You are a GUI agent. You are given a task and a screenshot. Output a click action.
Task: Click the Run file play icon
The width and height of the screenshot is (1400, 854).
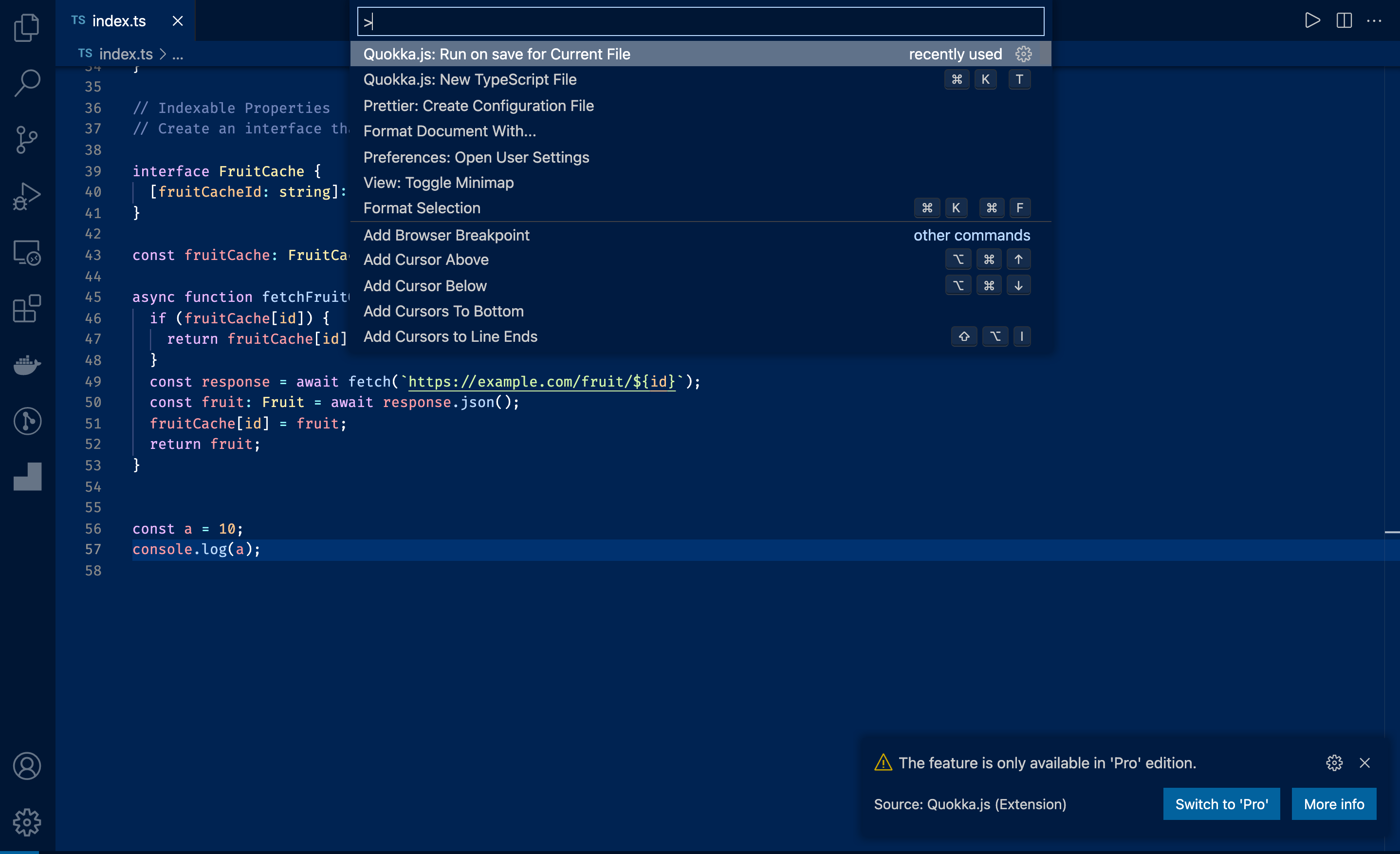[x=1312, y=20]
